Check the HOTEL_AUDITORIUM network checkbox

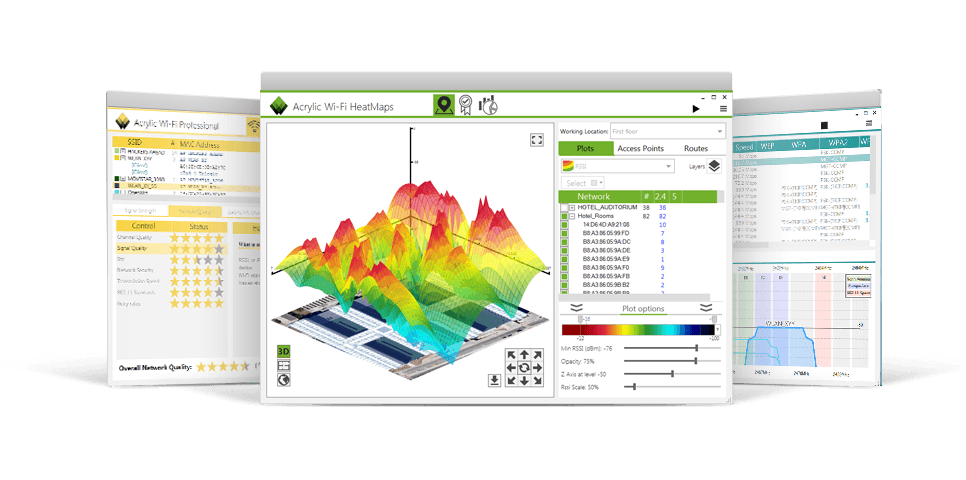coord(564,208)
